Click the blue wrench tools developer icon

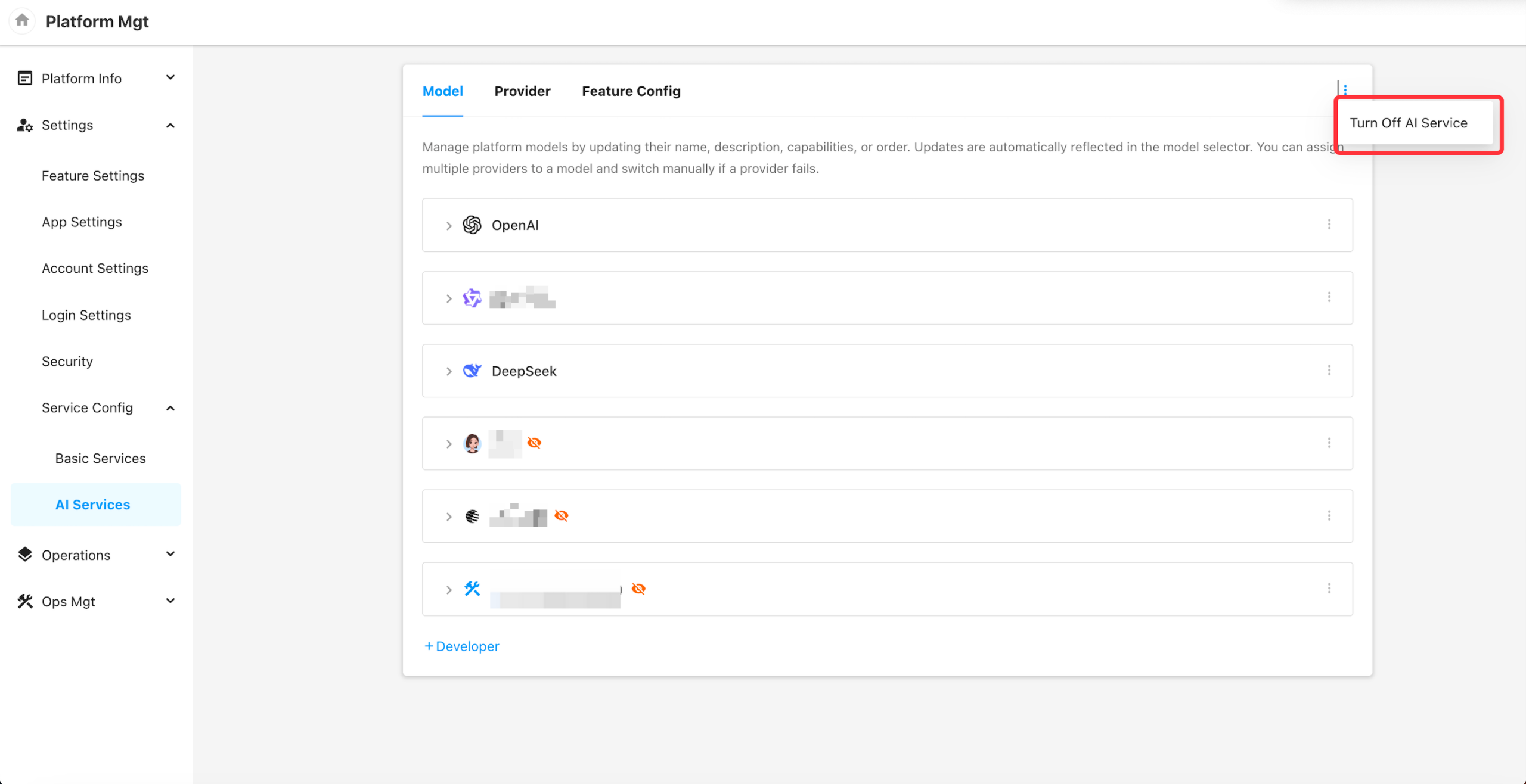(472, 589)
